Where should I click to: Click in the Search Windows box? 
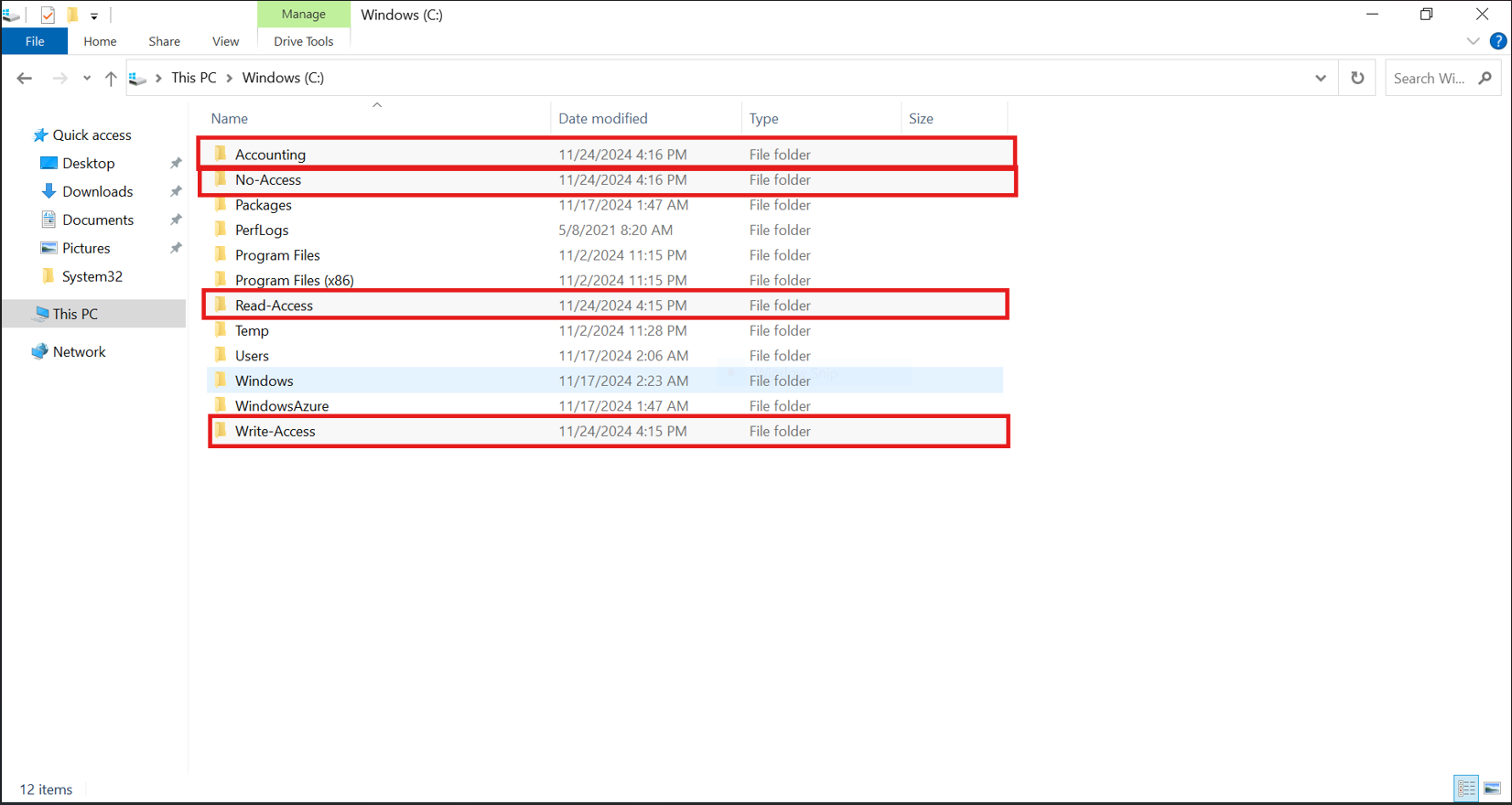pos(1429,79)
